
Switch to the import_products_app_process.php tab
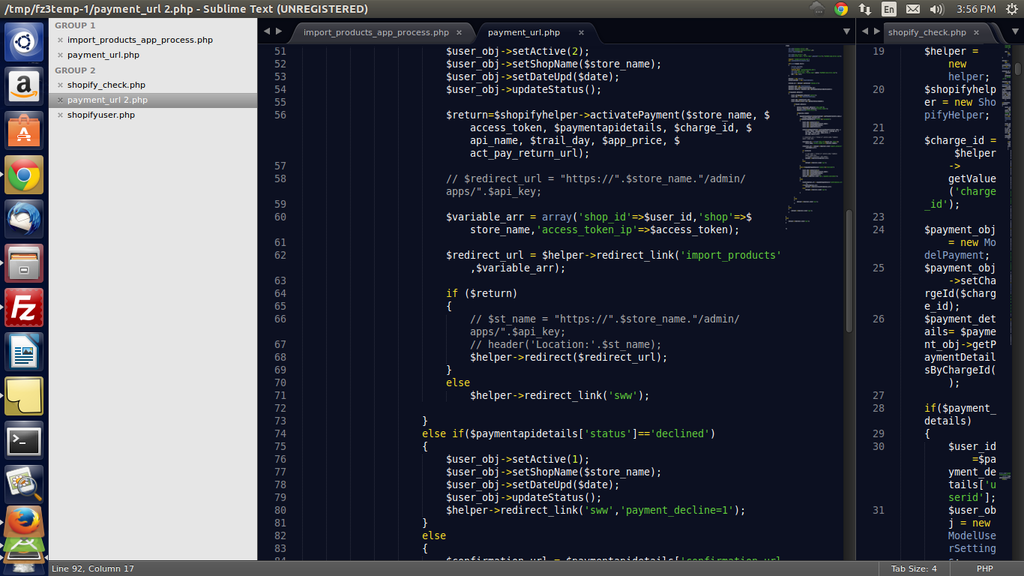(x=375, y=32)
